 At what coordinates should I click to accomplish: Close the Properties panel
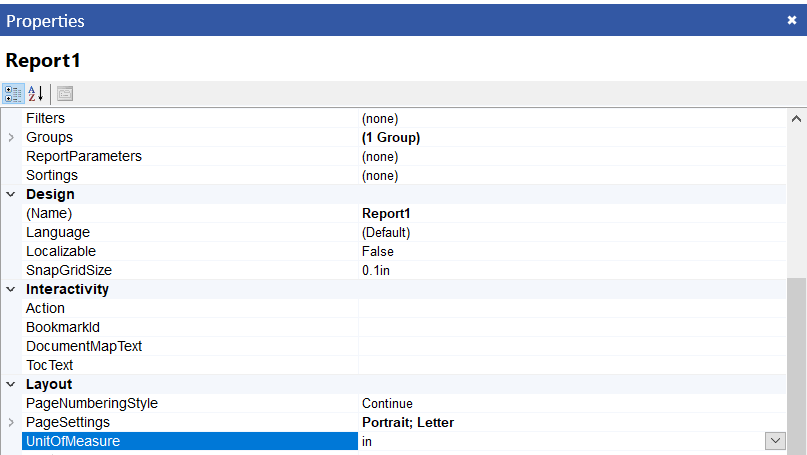pos(792,20)
